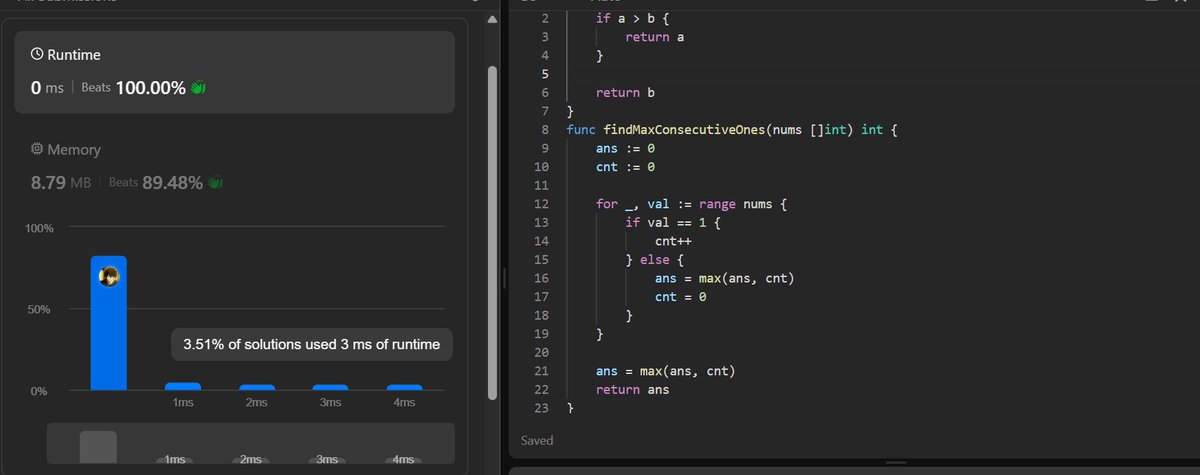
Task: Click the '3.51% of solutions used 3 ms' tooltip
Action: (x=312, y=345)
